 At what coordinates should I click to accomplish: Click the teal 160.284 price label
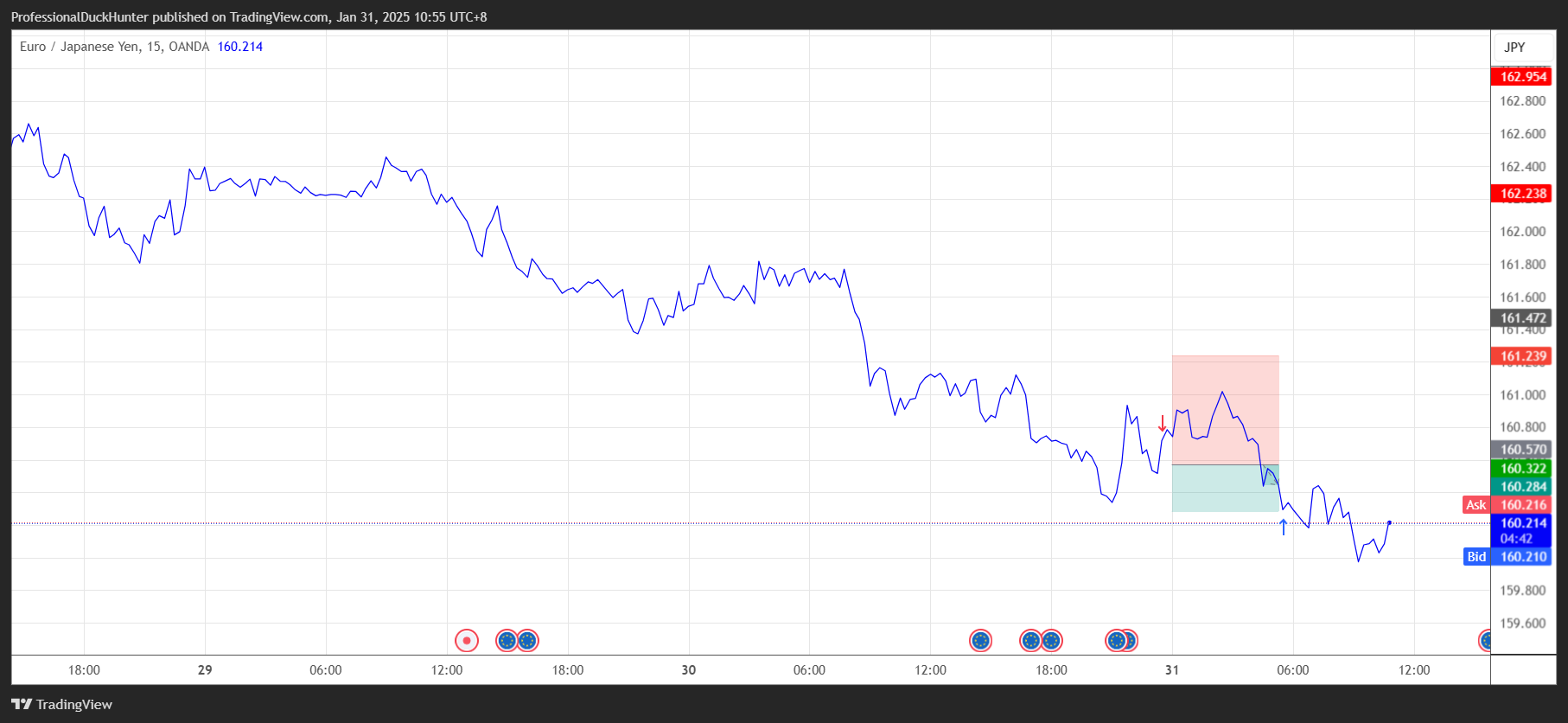[x=1521, y=487]
